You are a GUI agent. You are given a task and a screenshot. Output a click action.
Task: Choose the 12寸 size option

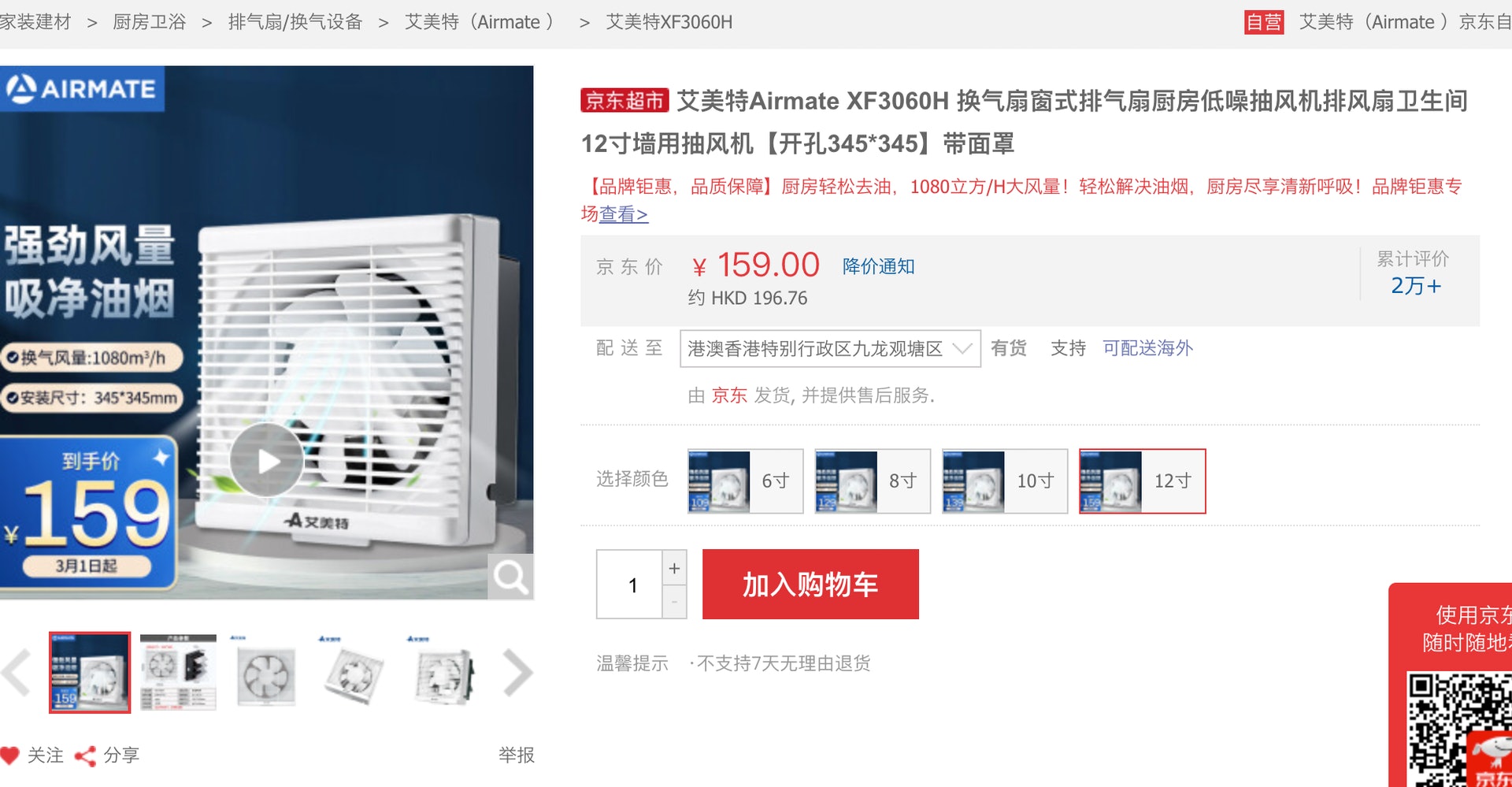click(1142, 481)
